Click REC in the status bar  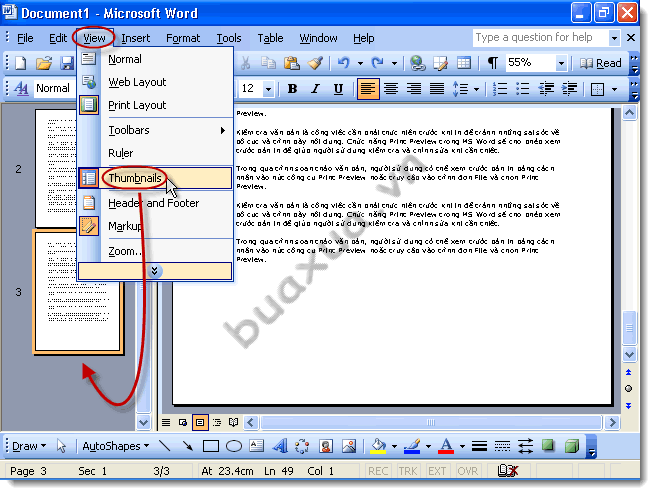point(378,471)
